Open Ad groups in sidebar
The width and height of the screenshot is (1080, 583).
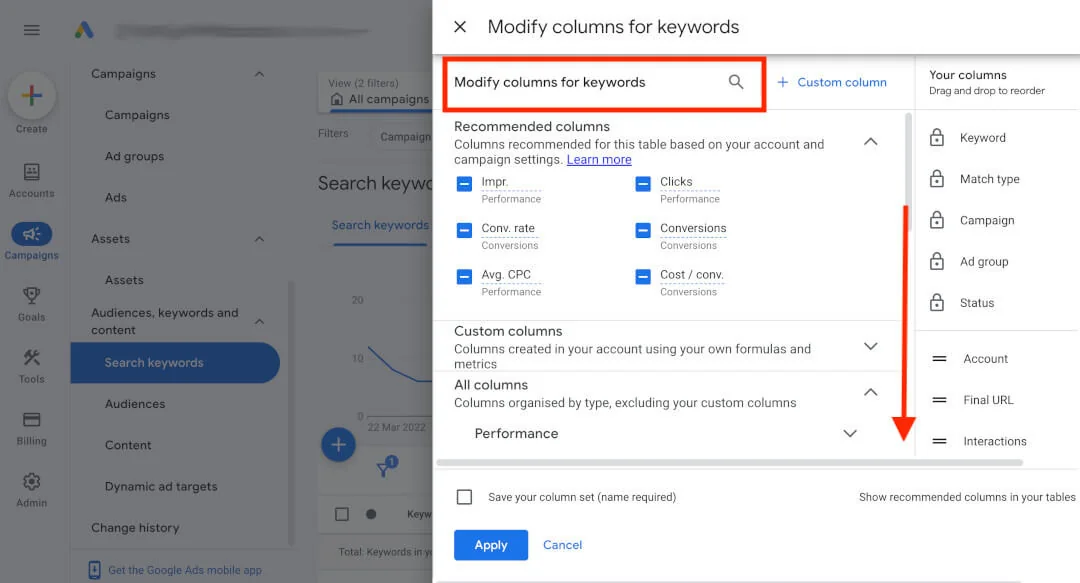(134, 156)
